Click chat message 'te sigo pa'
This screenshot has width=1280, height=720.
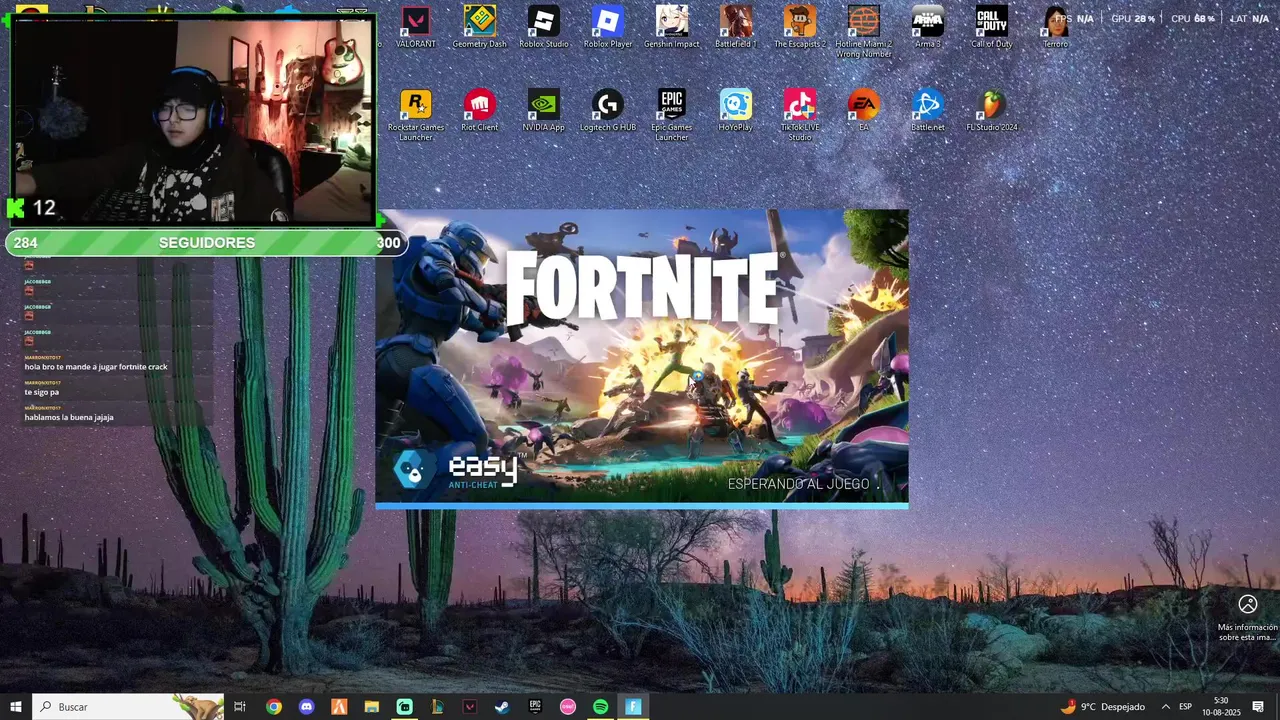coord(42,392)
